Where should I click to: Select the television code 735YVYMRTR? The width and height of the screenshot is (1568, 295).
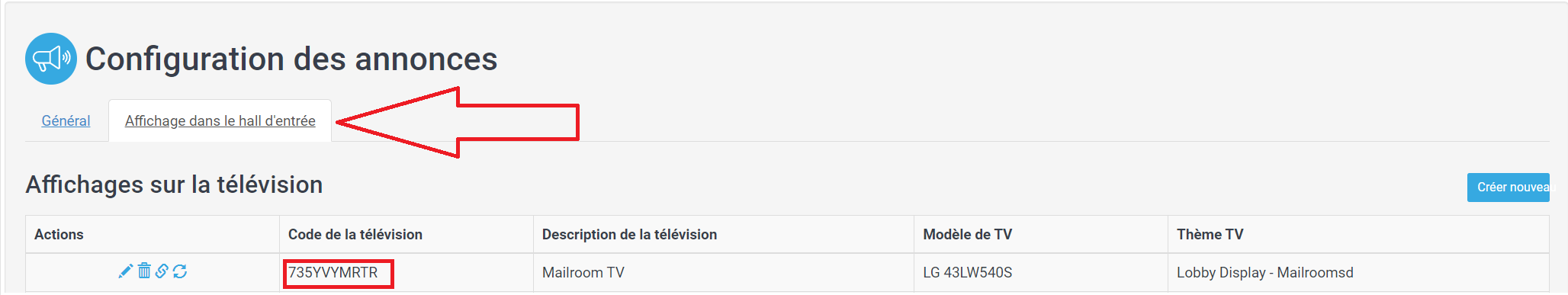(333, 273)
